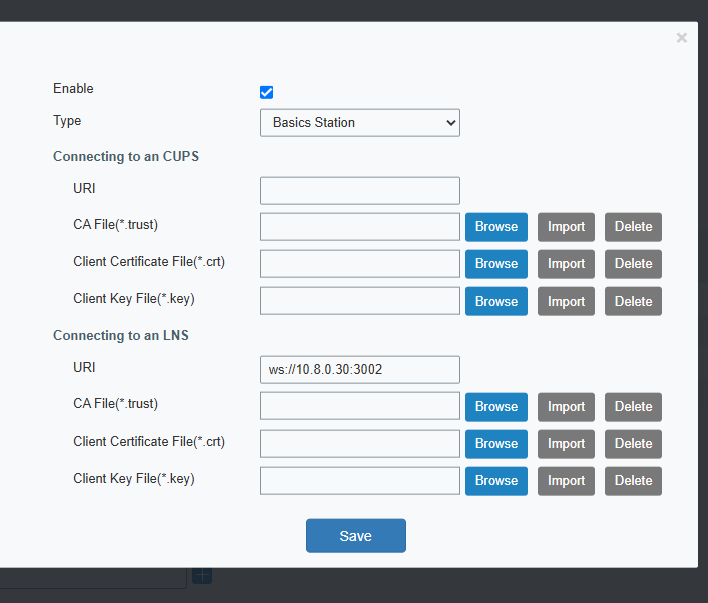Focus the LNS URI field with ws://10.8.0.30:3002
Viewport: 708px width, 603px height.
click(359, 369)
